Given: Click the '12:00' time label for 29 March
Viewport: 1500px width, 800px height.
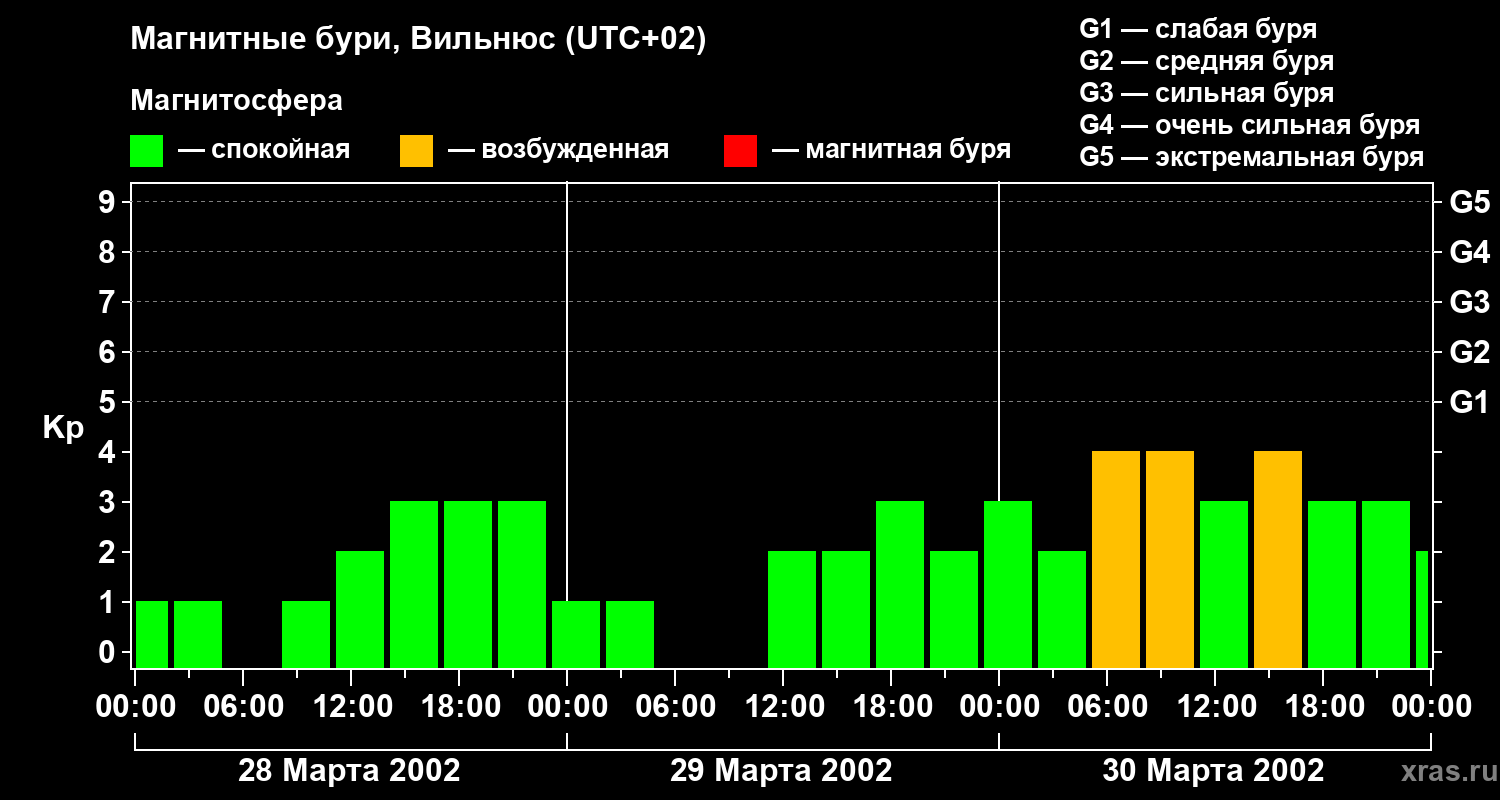Looking at the screenshot, I should tap(783, 707).
